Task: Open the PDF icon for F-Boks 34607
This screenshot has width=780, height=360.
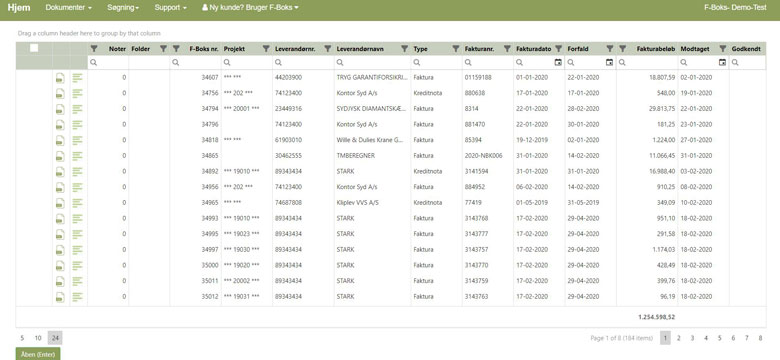Action: (x=60, y=78)
